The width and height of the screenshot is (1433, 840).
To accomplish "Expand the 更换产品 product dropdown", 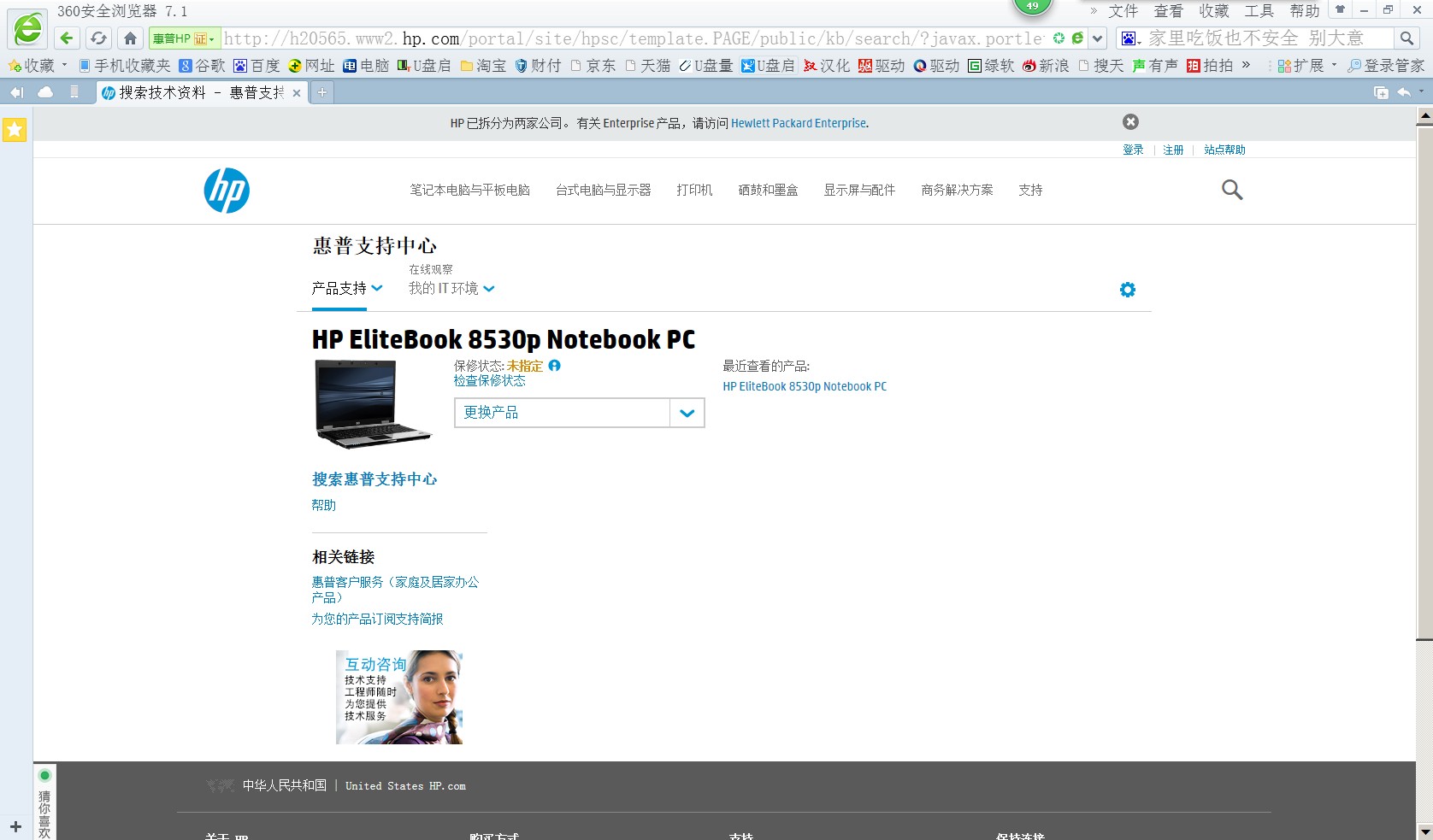I will 687,413.
